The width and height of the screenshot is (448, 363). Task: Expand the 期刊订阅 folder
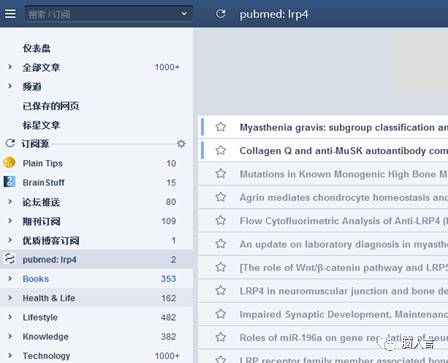[10, 221]
